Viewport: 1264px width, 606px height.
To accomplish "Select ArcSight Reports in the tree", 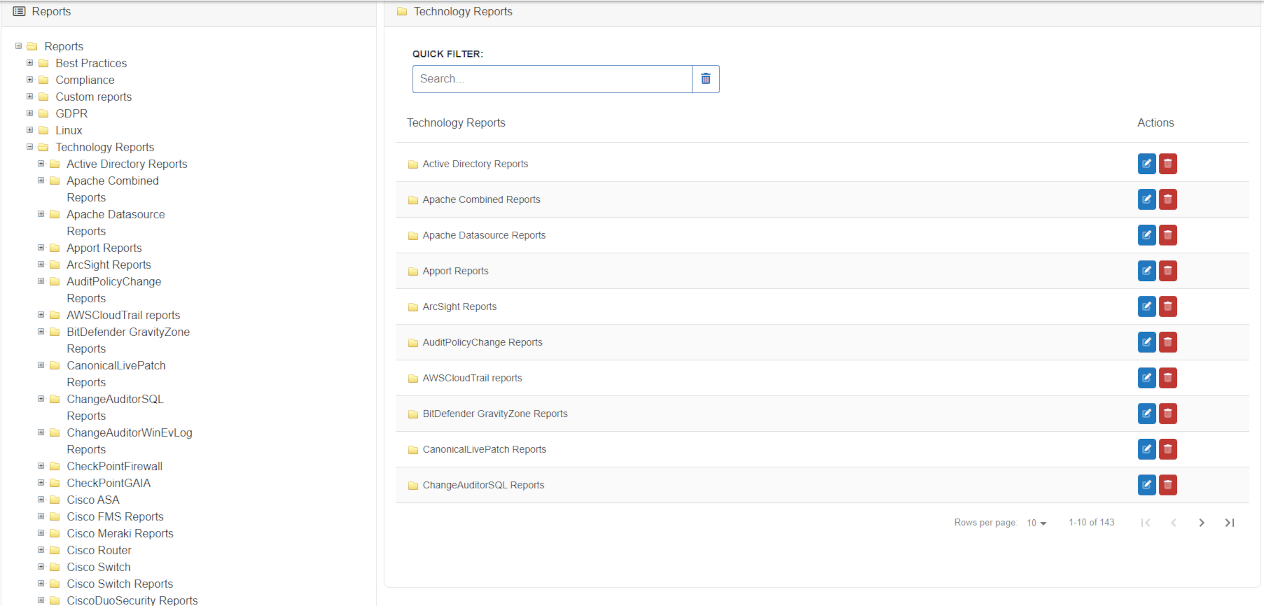I will (x=109, y=265).
